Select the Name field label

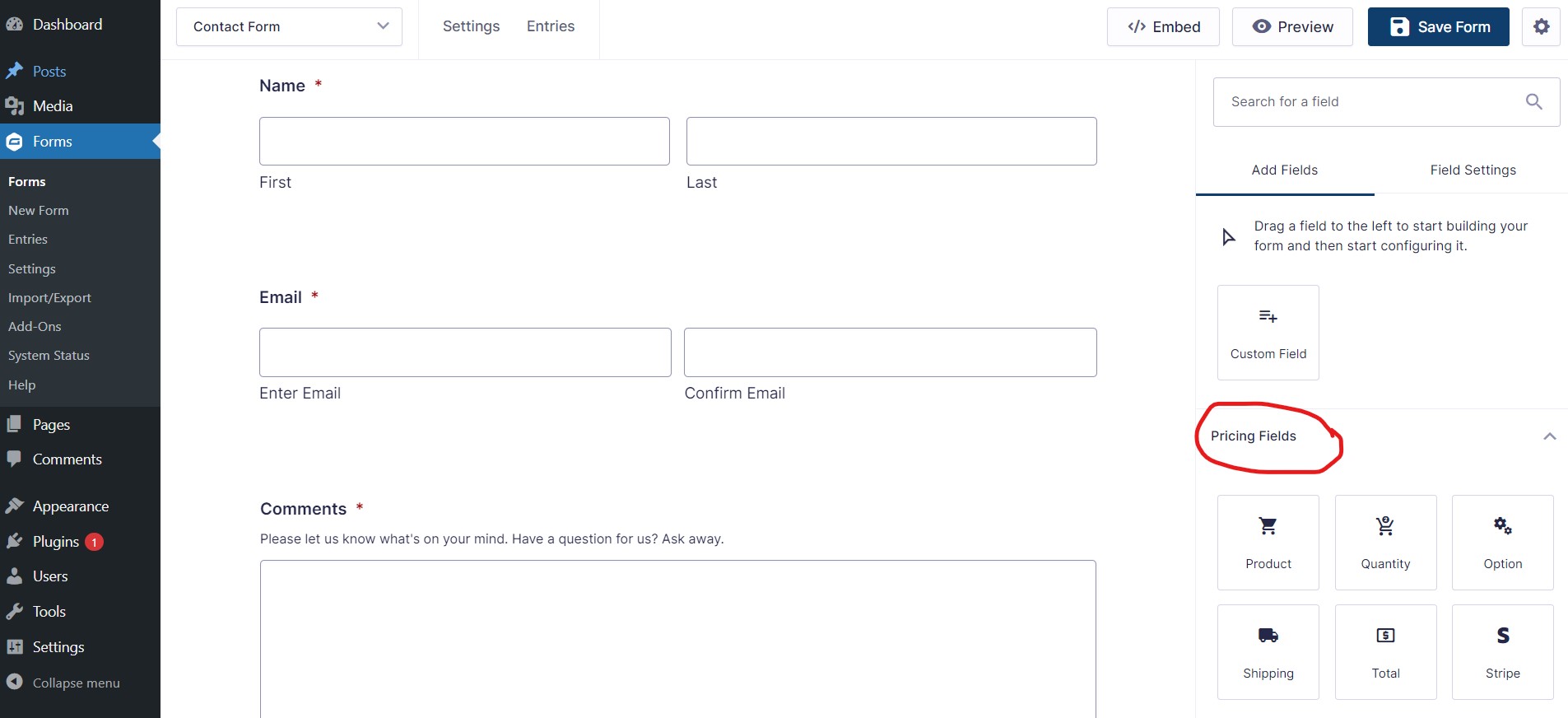[x=282, y=86]
